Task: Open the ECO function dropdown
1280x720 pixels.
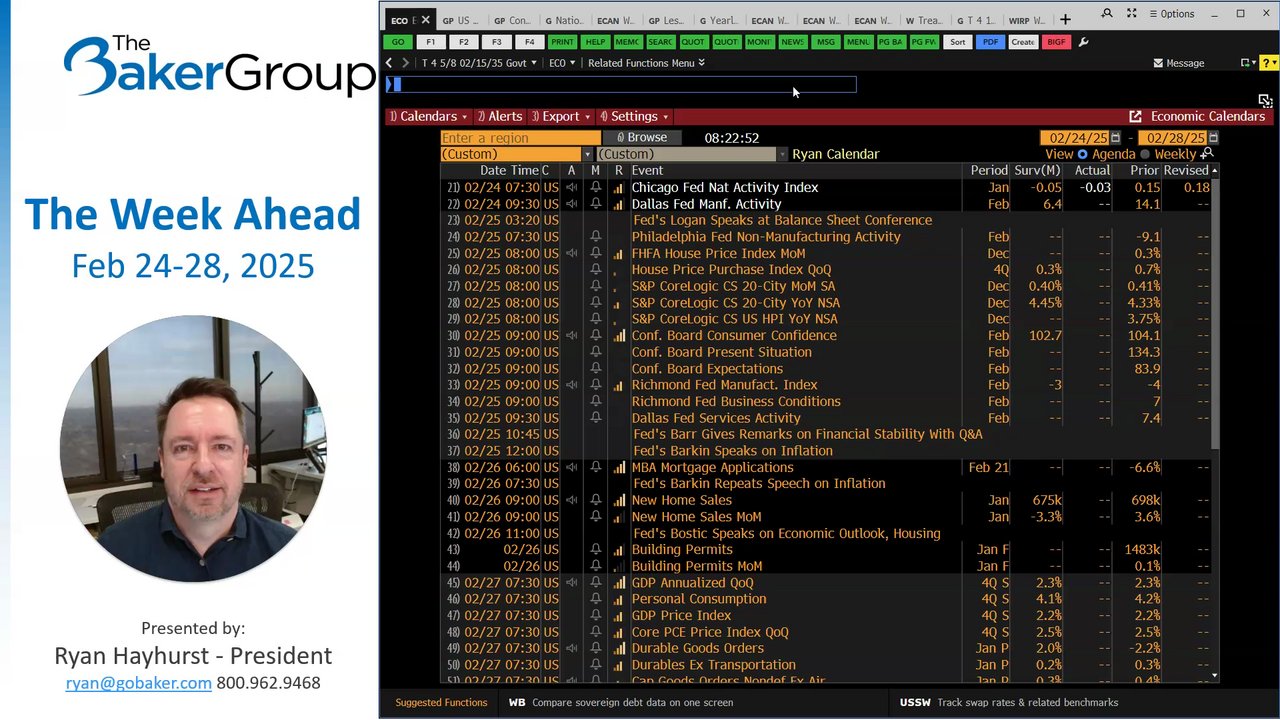Action: 562,63
